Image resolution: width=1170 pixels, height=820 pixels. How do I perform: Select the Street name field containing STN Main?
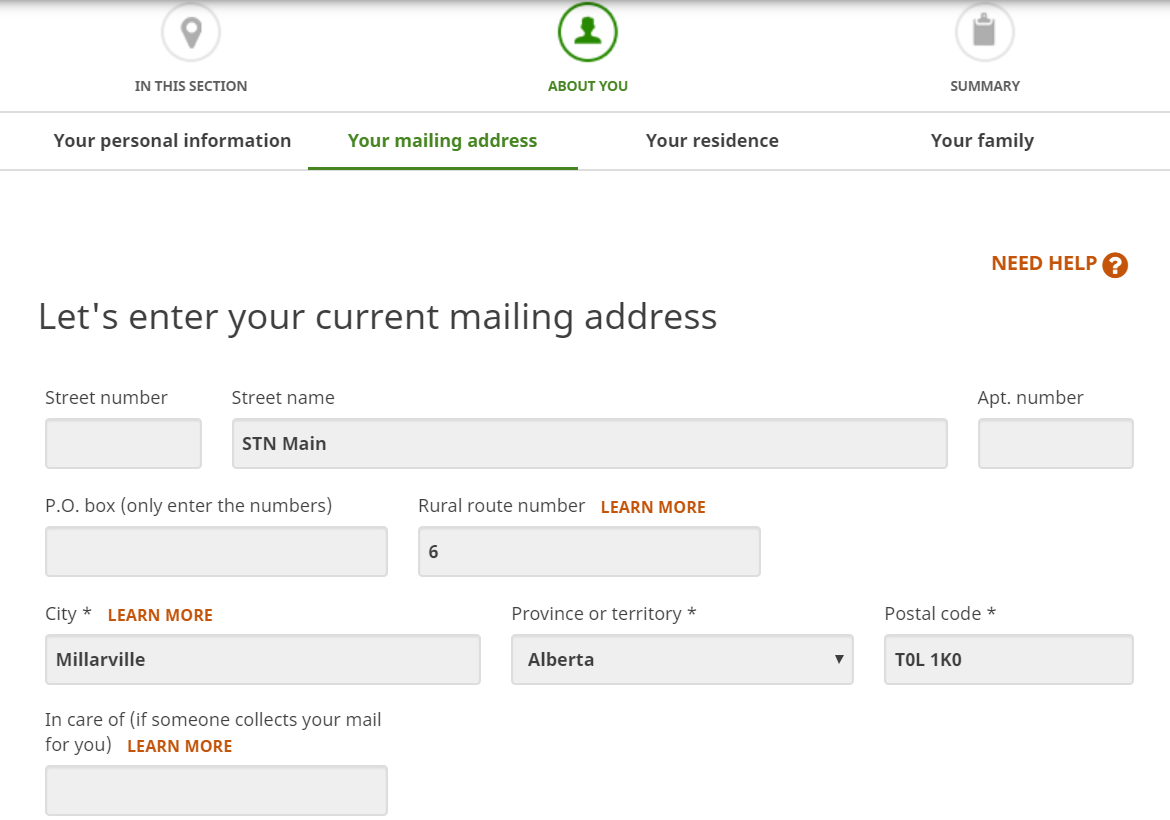pyautogui.click(x=588, y=443)
